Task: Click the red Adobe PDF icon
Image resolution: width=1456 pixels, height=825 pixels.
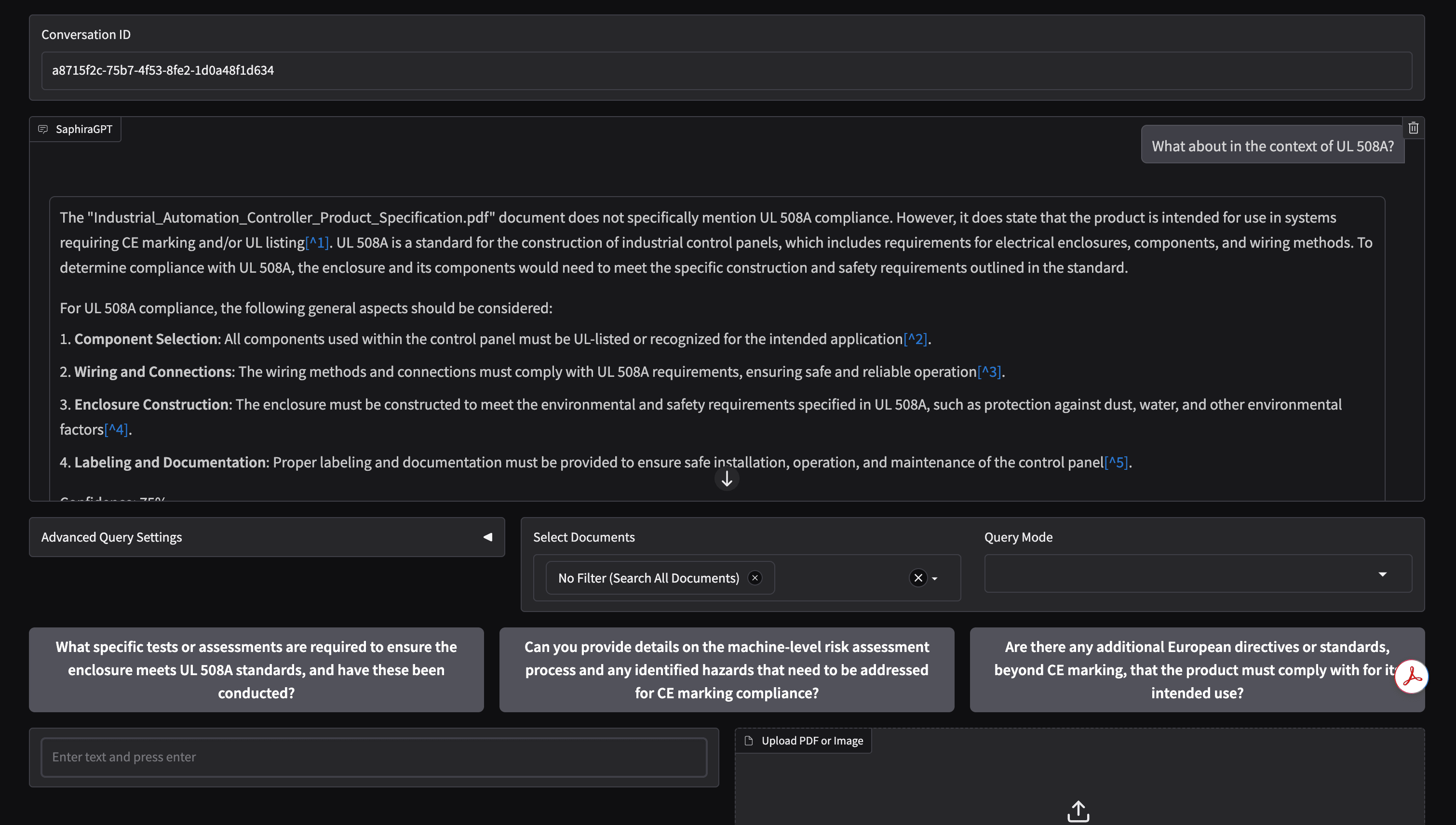Action: 1412,677
